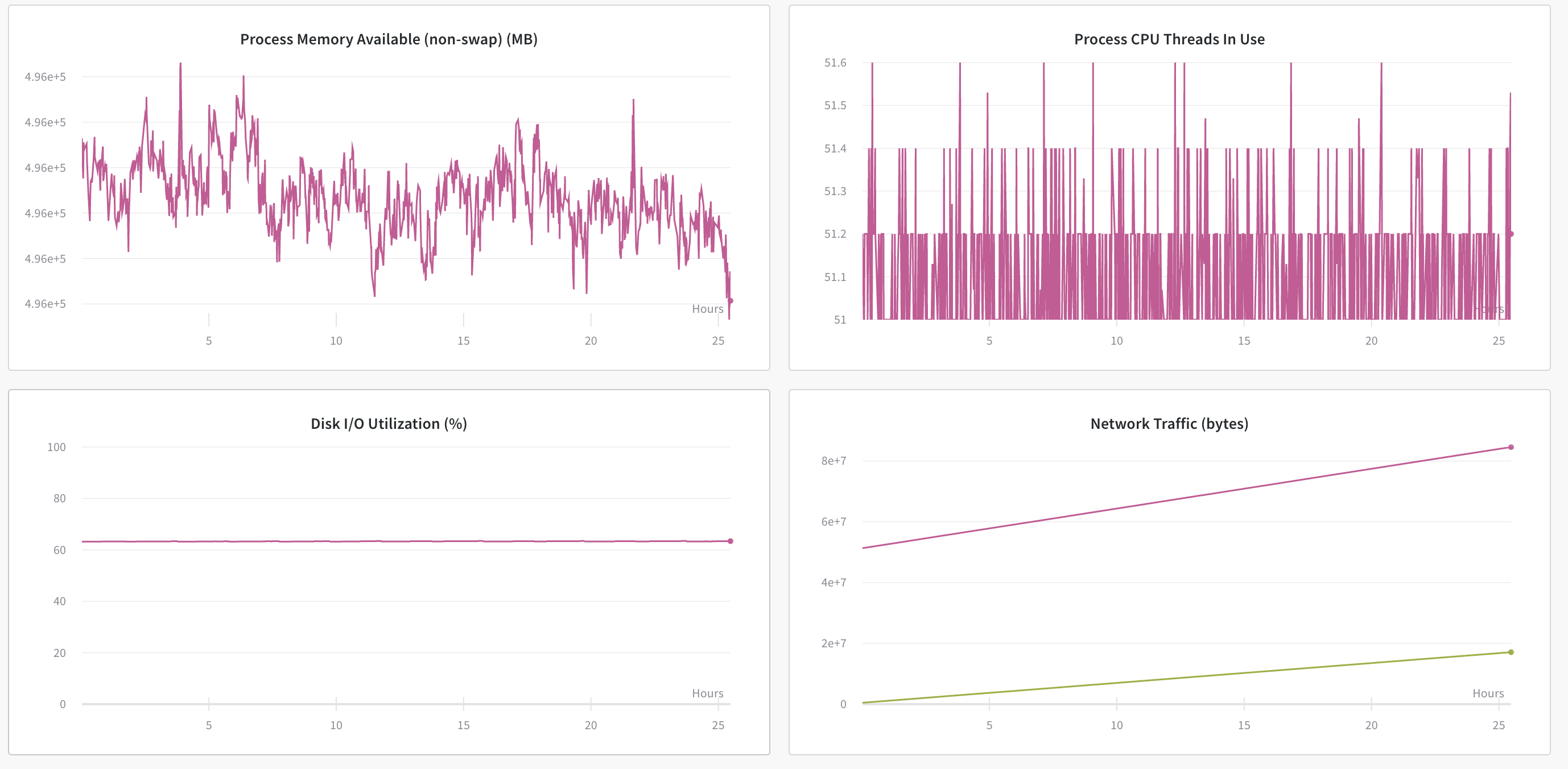The width and height of the screenshot is (1568, 769).
Task: Click the Process Memory Available chart title
Action: (x=389, y=40)
